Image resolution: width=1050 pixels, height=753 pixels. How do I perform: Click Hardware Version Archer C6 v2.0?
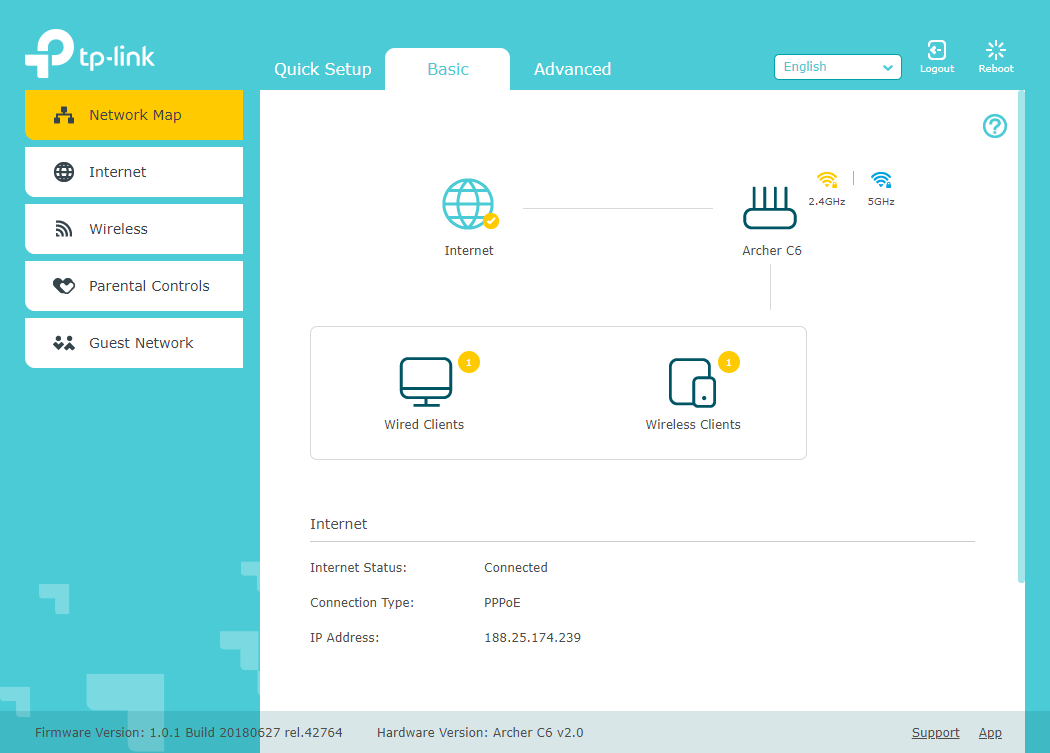[480, 733]
